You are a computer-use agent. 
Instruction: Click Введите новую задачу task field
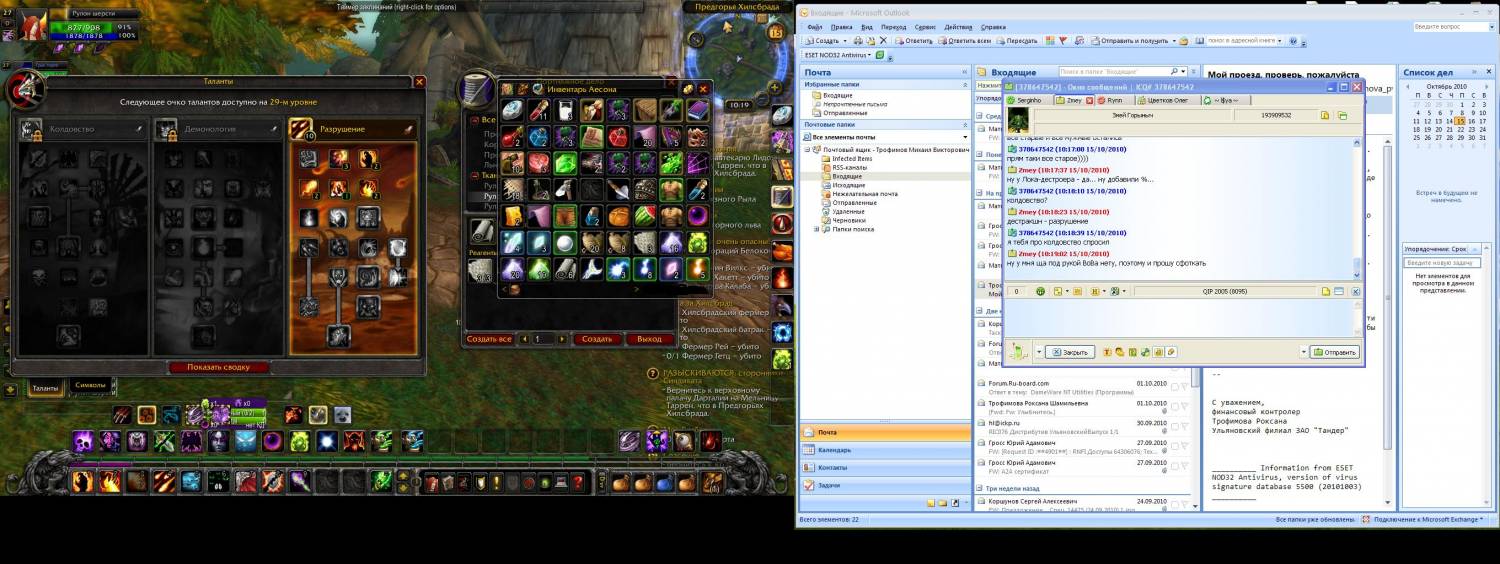[x=1442, y=263]
